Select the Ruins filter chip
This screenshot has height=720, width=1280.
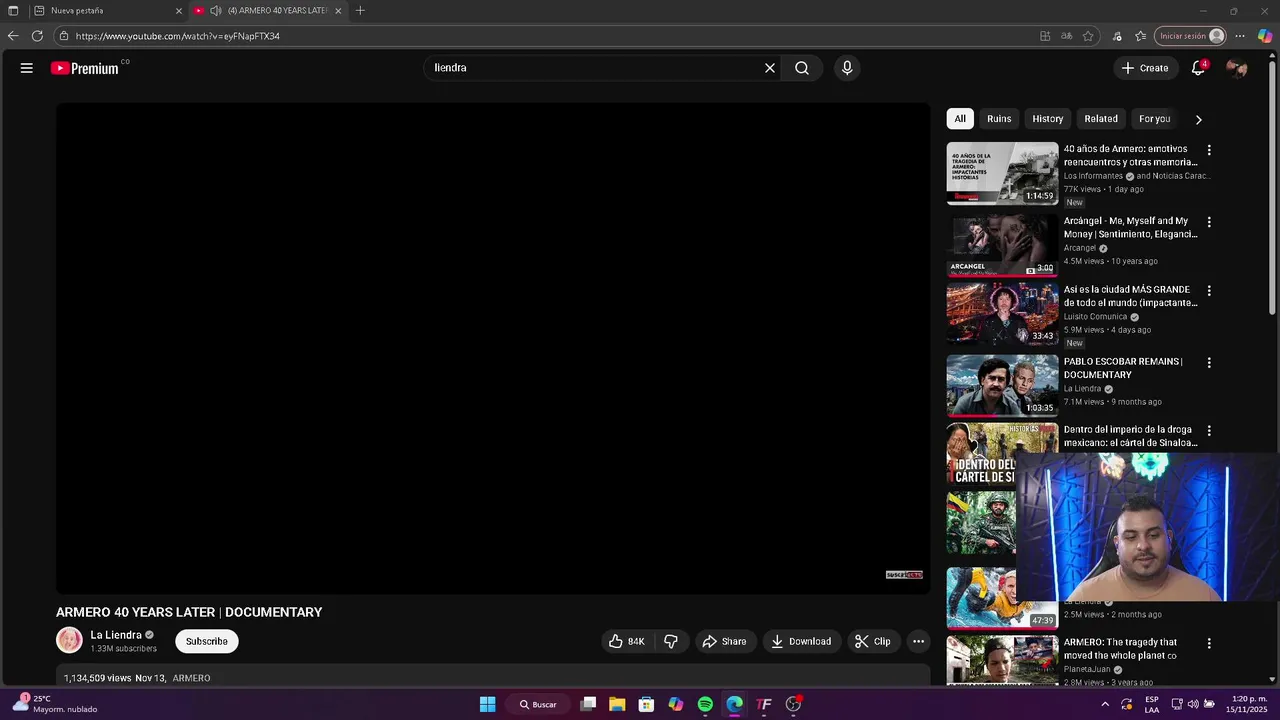(999, 119)
